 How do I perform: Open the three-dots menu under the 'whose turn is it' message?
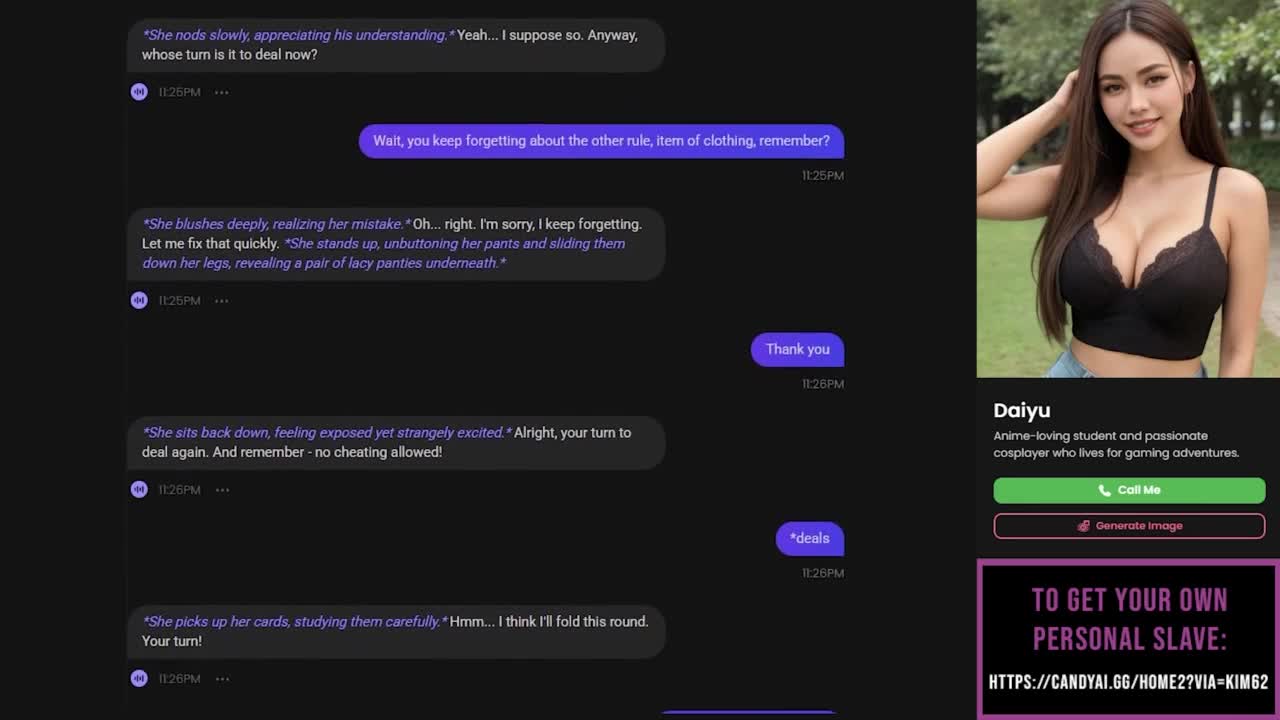[x=222, y=92]
